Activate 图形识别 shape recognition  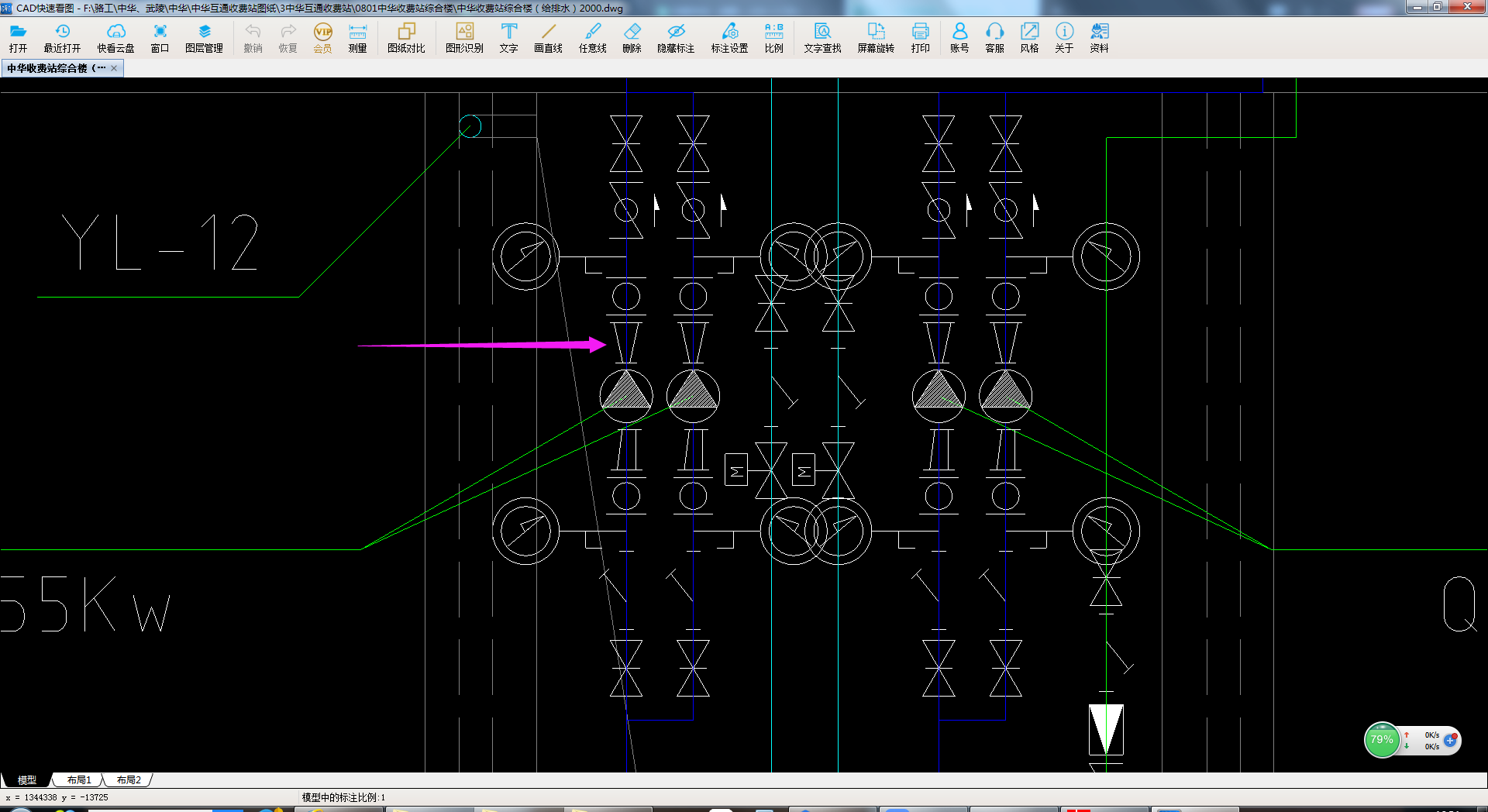point(464,38)
